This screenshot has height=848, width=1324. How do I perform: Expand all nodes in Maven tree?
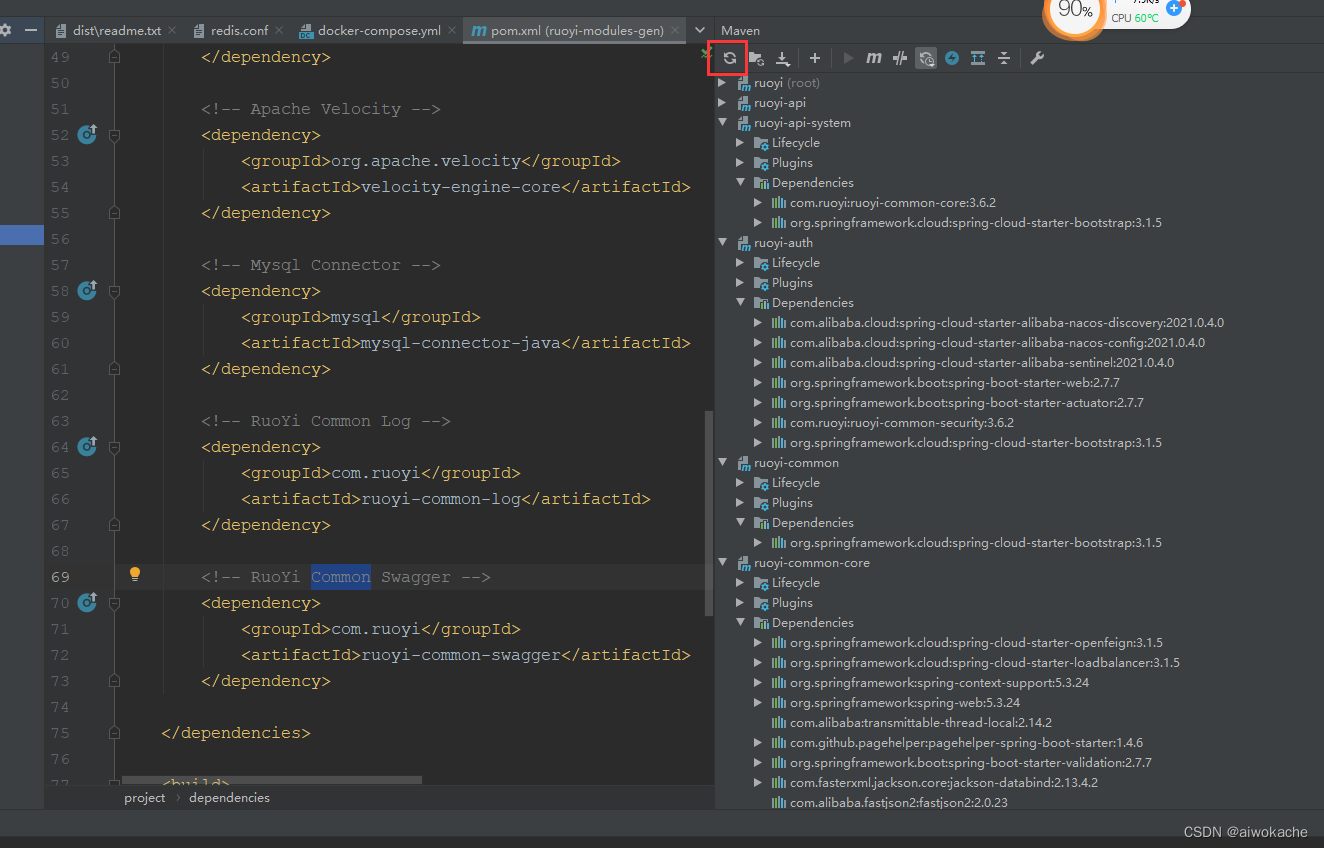pos(978,58)
